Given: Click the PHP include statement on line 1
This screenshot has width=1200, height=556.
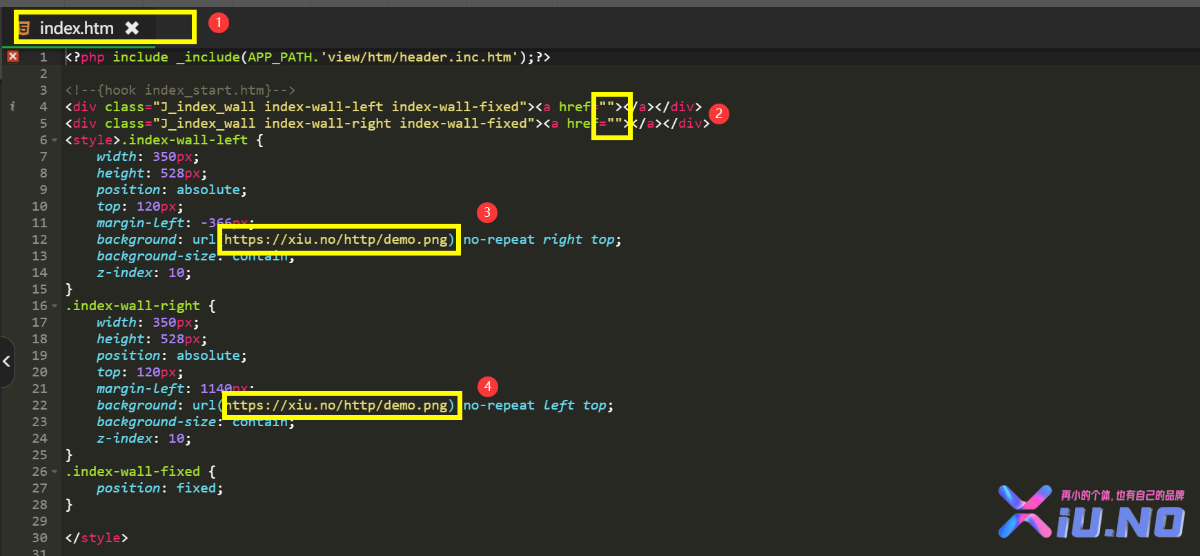Looking at the screenshot, I should (x=308, y=57).
